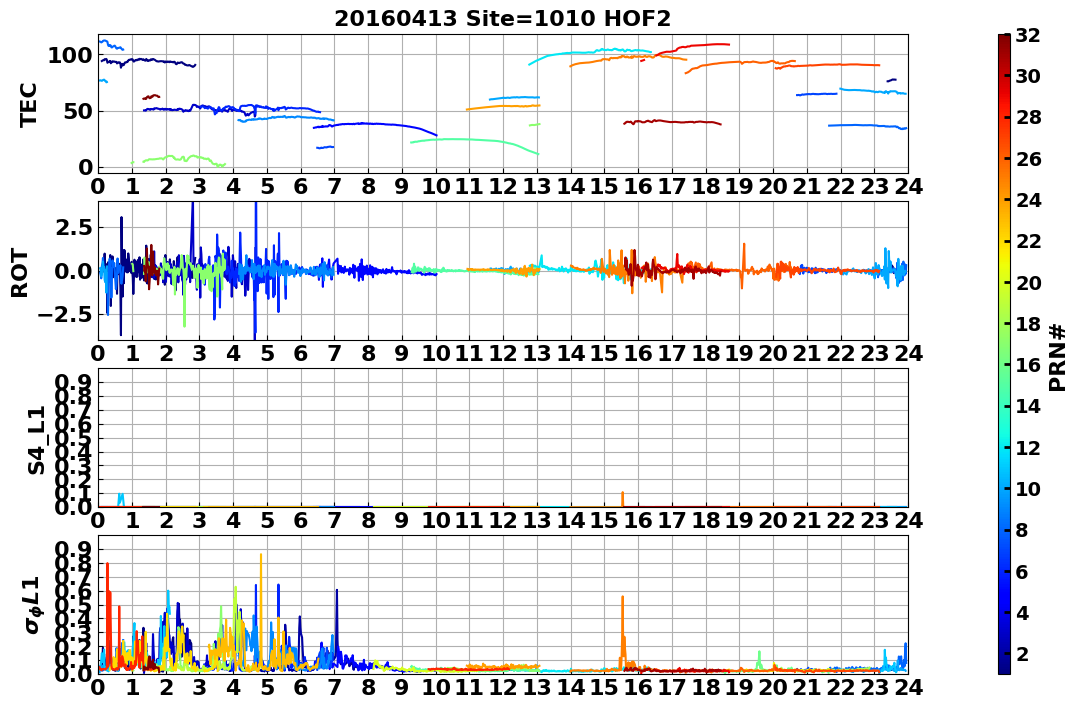The width and height of the screenshot is (1077, 709).
Task: Click the colorbar tick label 20
Action: coord(1028,282)
